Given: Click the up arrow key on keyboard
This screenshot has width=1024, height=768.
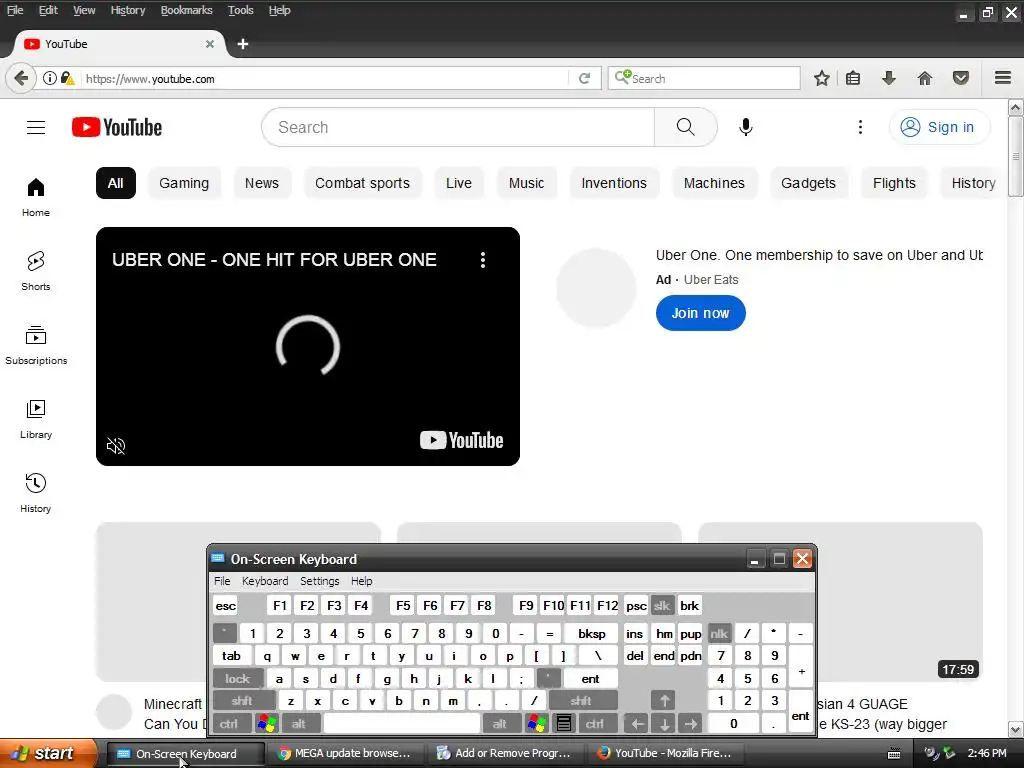Looking at the screenshot, I should pyautogui.click(x=664, y=701).
